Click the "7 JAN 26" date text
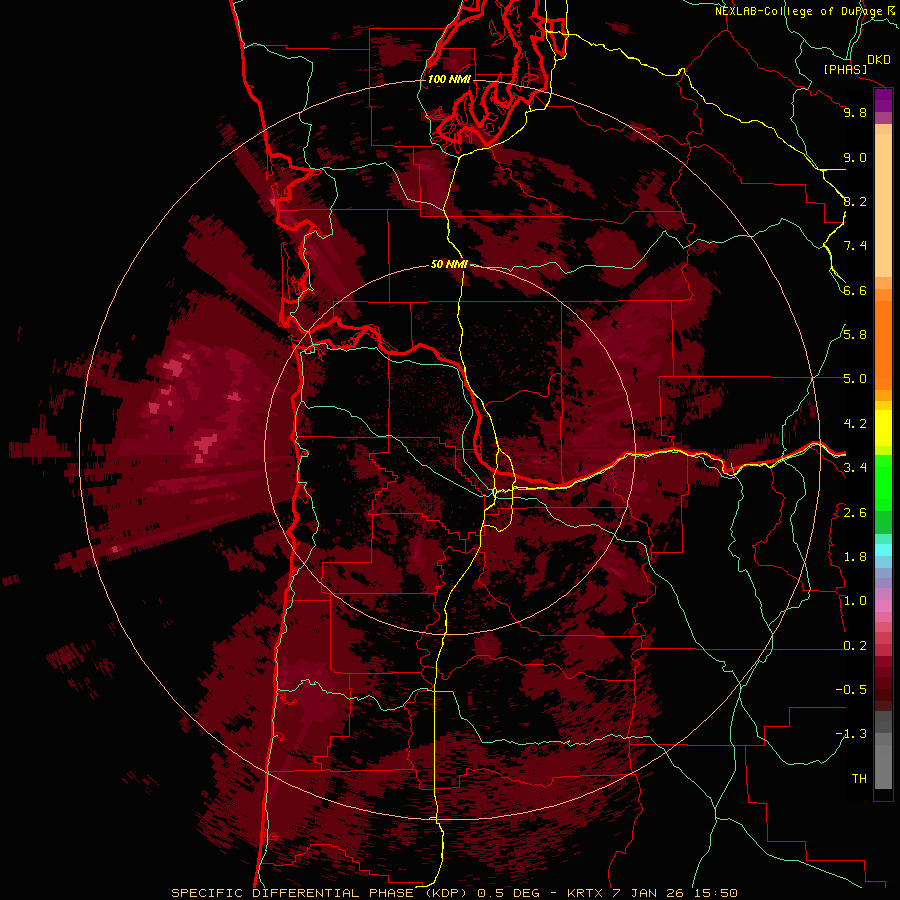900x900 pixels. pyautogui.click(x=647, y=893)
